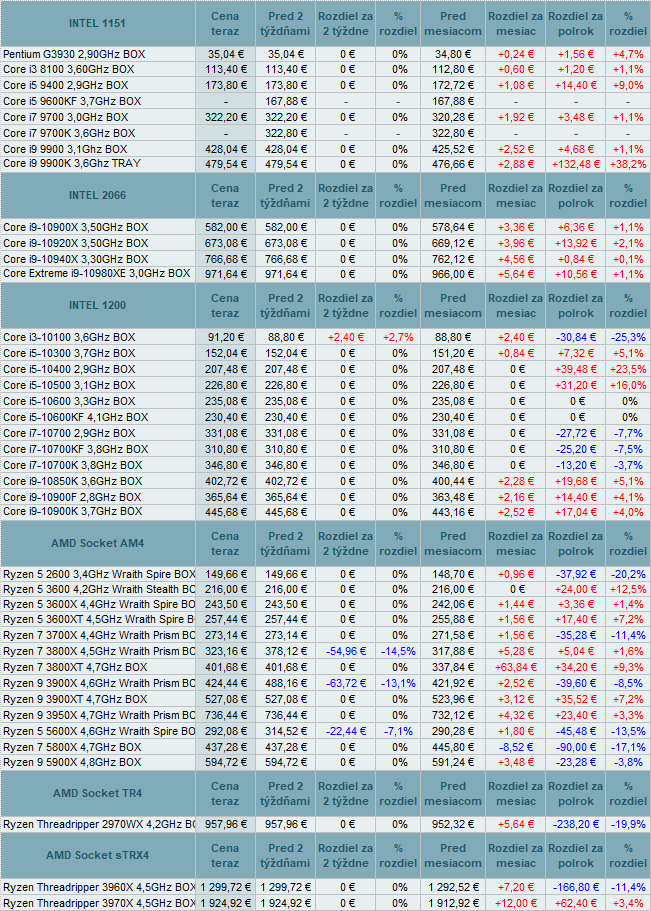
Task: Click Rozdiel za 2 týždne header in AMD sTRX4
Action: 345,856
